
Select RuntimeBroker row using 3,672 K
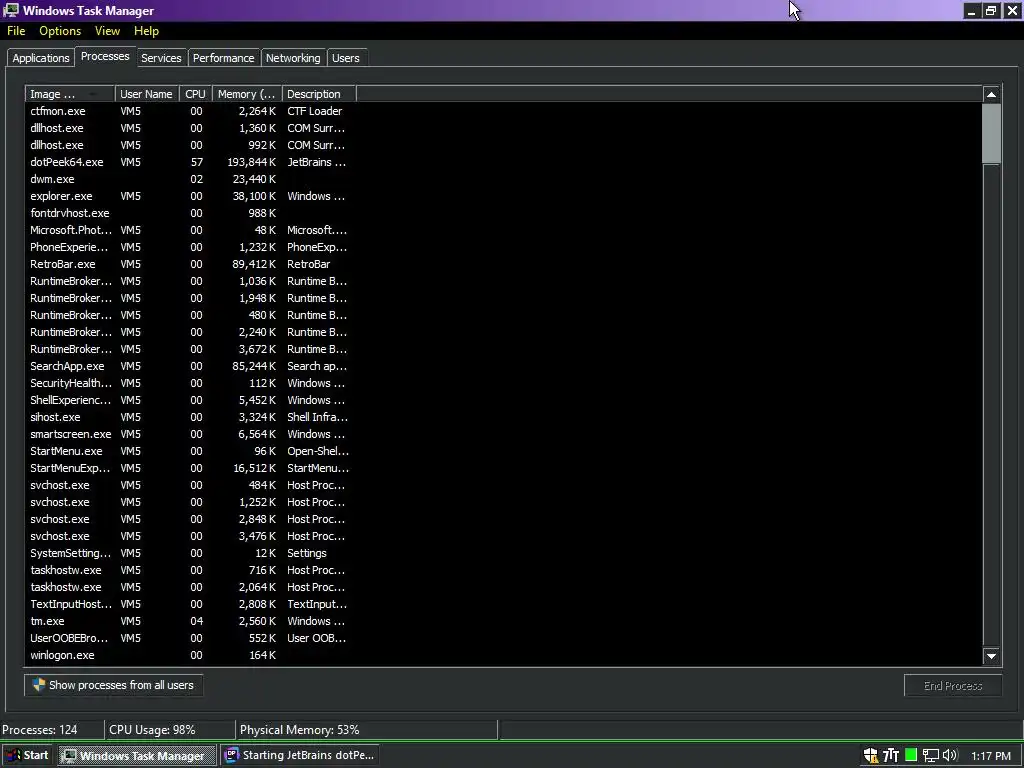[189, 349]
